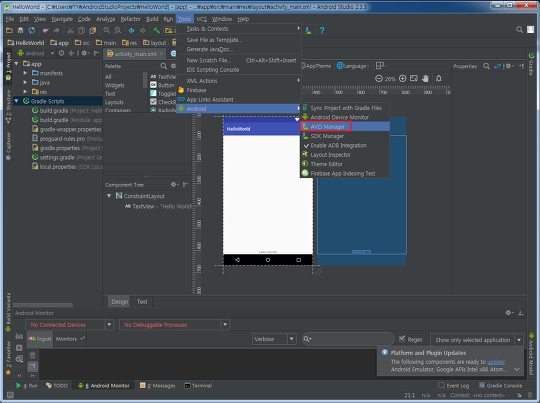Open the No Debuggable Processes dropdown
The image size is (540, 403).
(x=174, y=324)
